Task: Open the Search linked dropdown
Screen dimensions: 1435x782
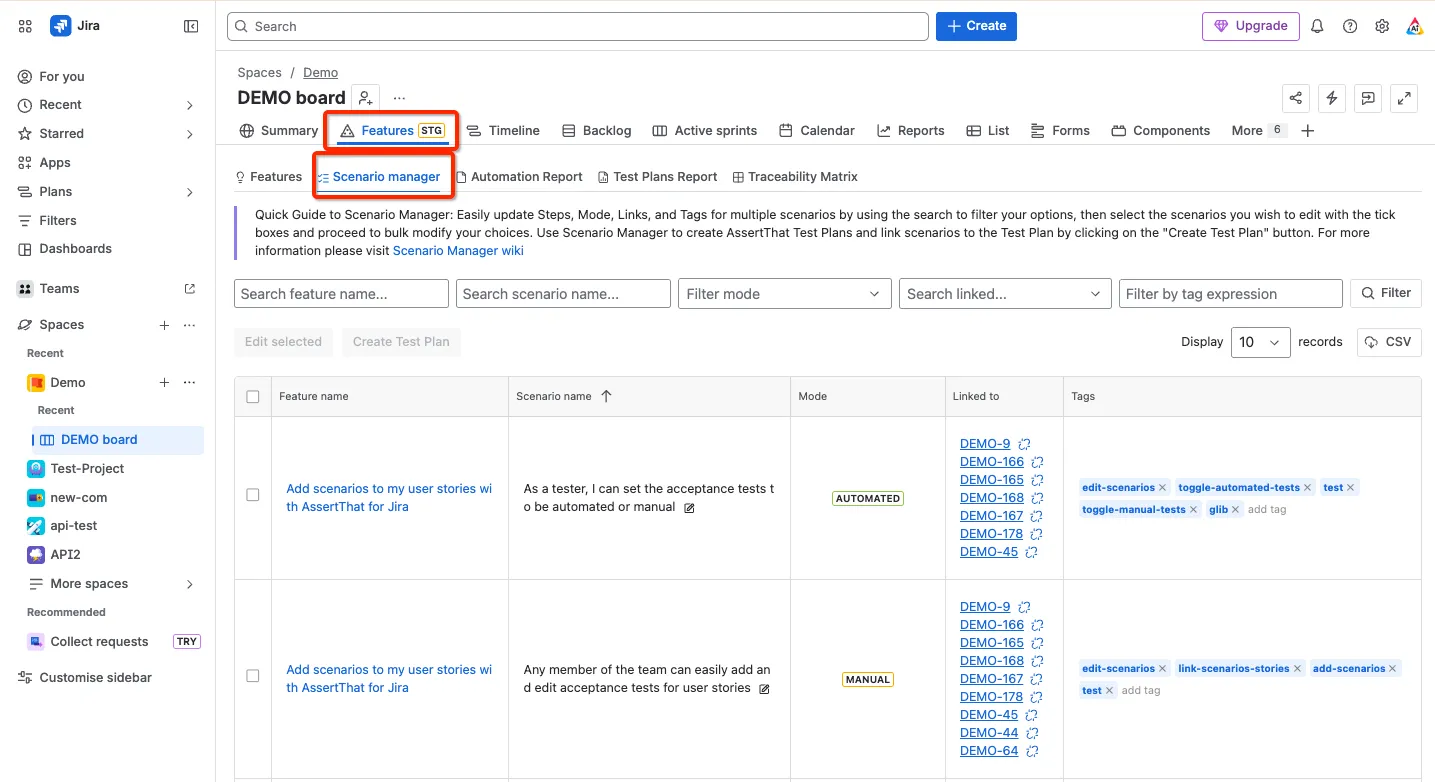Action: pyautogui.click(x=1005, y=294)
